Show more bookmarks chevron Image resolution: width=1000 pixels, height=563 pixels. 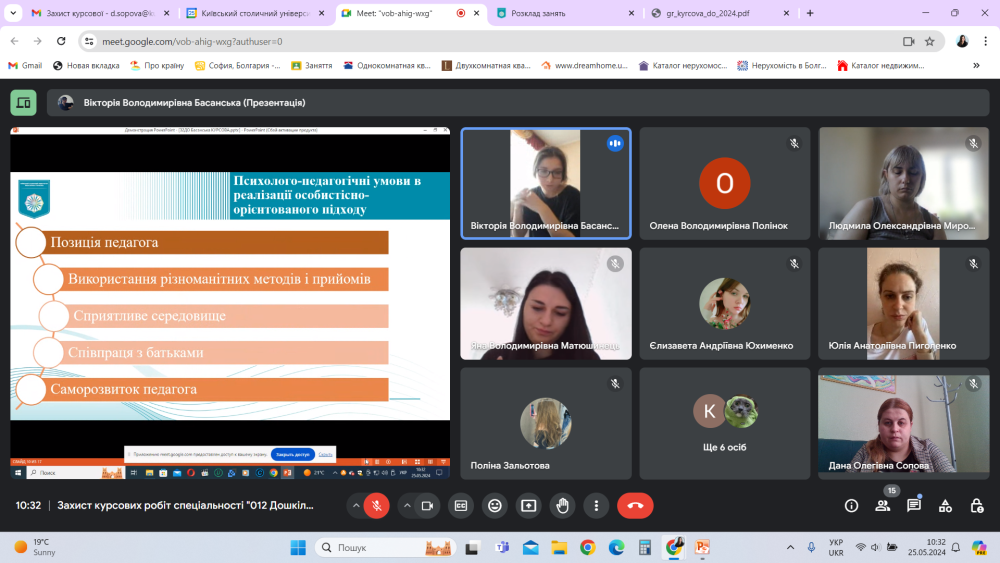point(976,66)
